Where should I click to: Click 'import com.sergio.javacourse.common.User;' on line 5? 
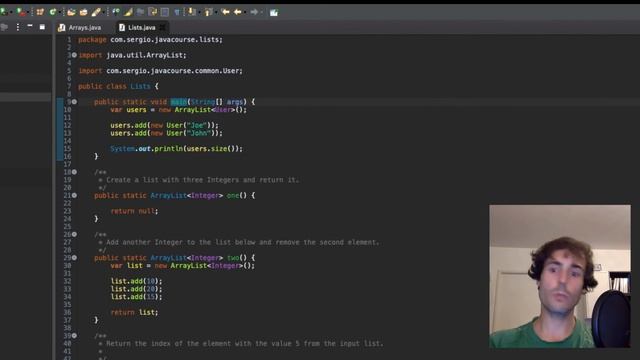pyautogui.click(x=160, y=71)
